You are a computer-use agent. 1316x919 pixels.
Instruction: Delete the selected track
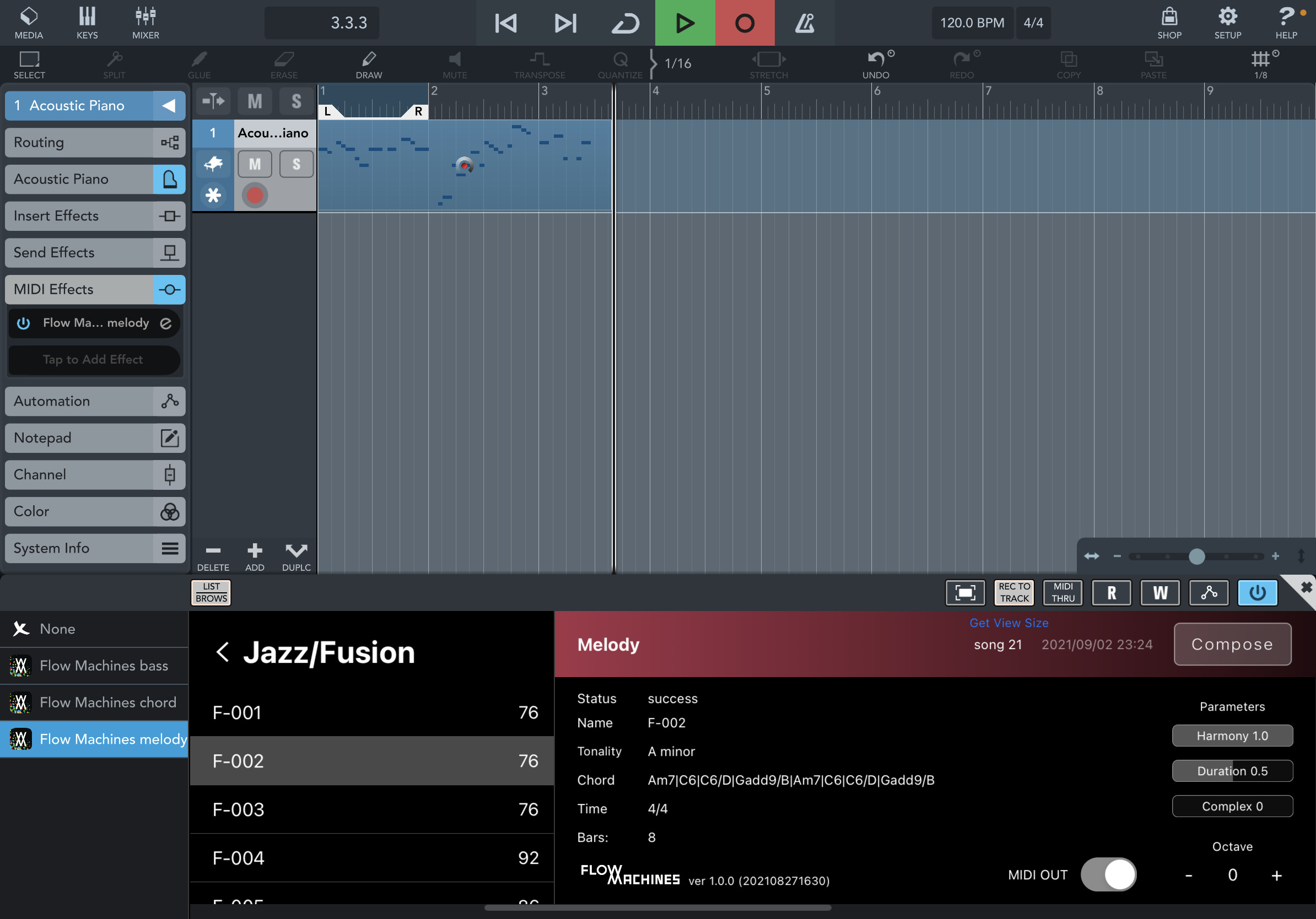213,556
